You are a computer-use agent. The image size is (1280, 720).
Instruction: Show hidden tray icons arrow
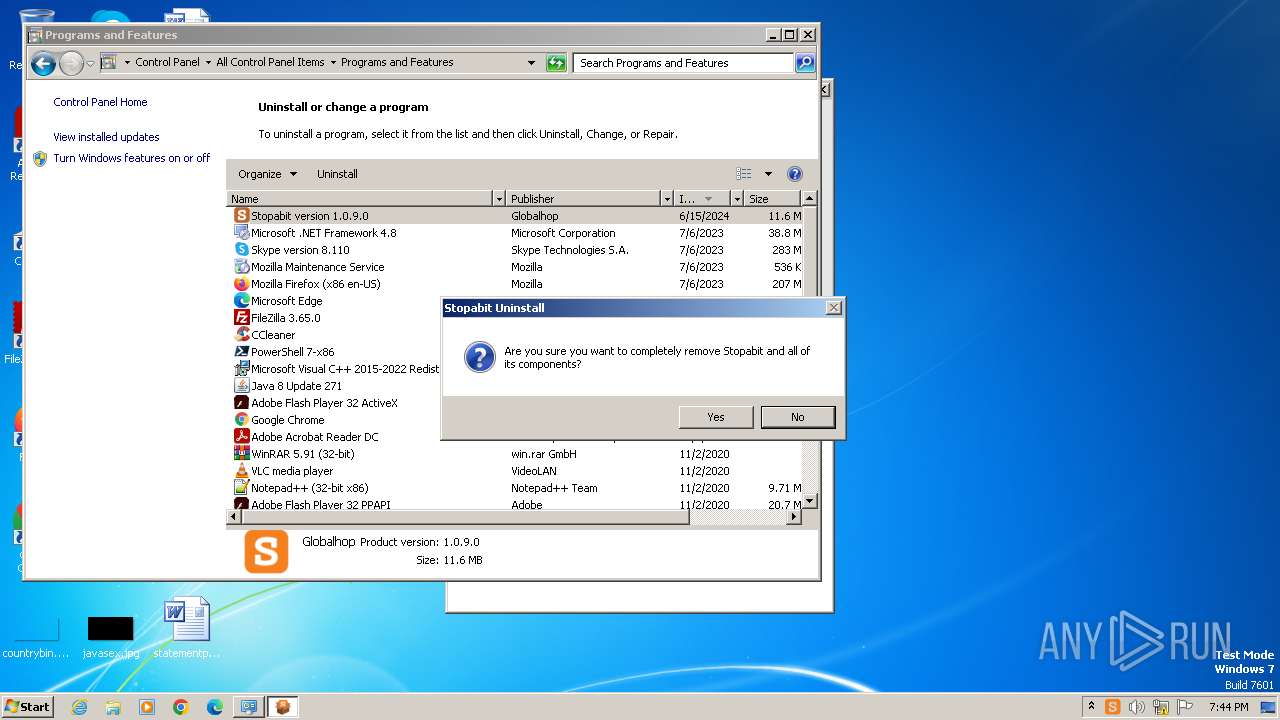1091,707
